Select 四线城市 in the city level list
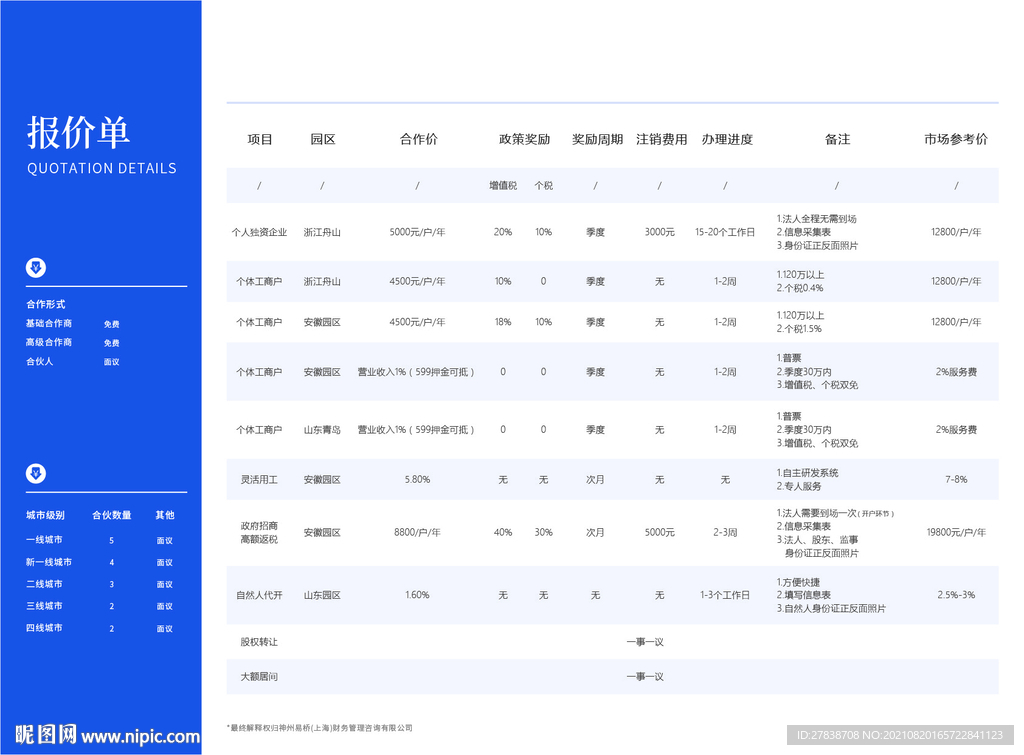The width and height of the screenshot is (1024, 755). click(x=44, y=628)
